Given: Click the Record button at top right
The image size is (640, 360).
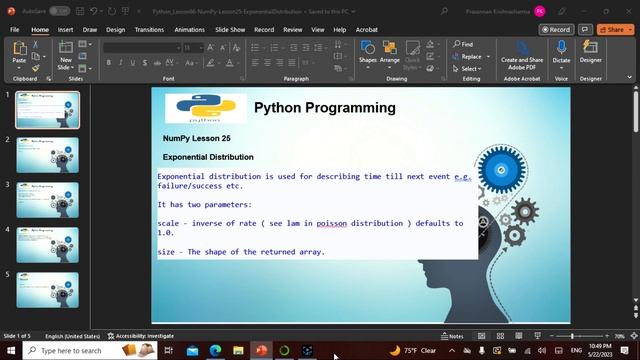Looking at the screenshot, I should click(556, 29).
